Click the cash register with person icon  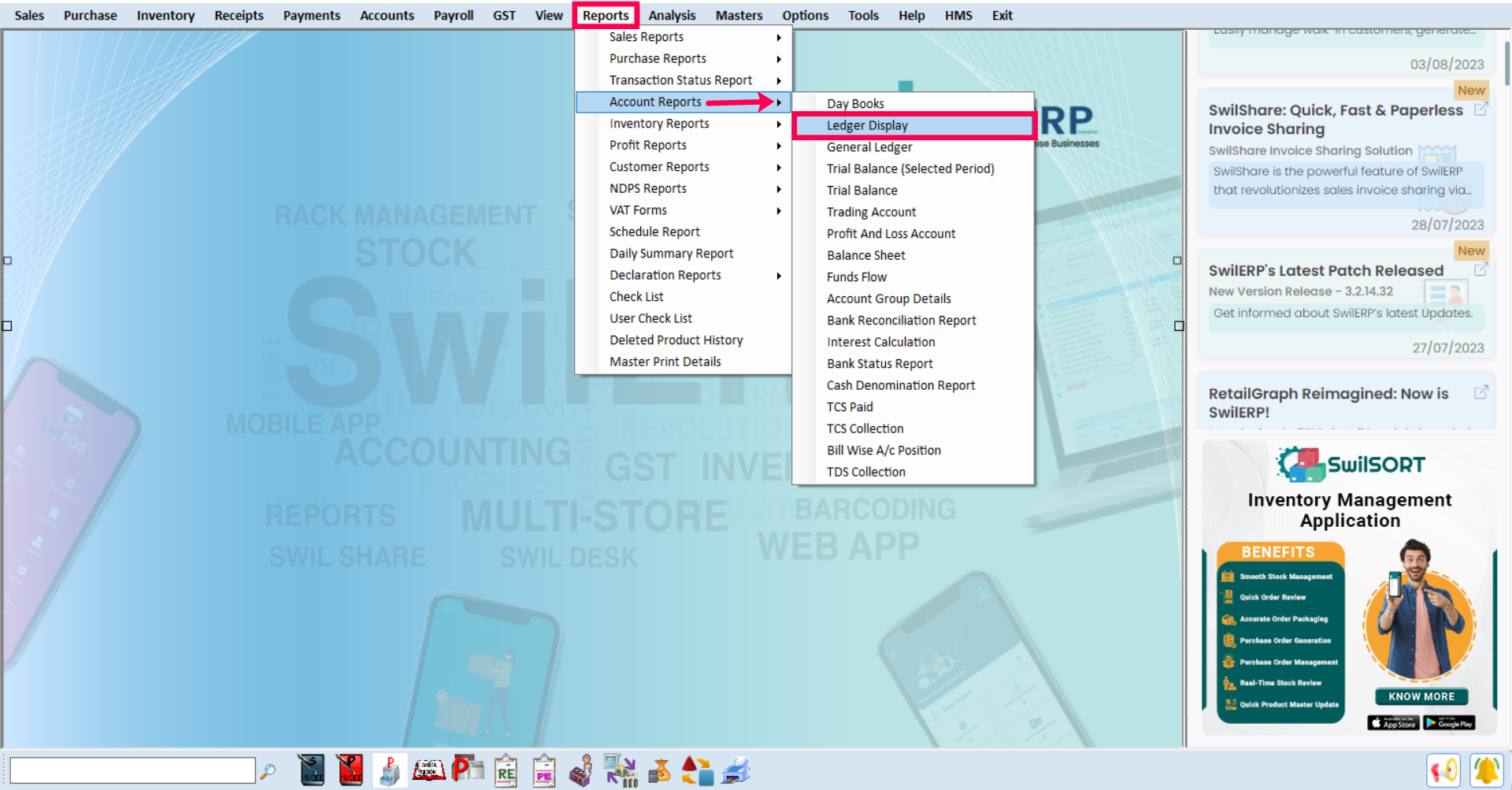581,770
